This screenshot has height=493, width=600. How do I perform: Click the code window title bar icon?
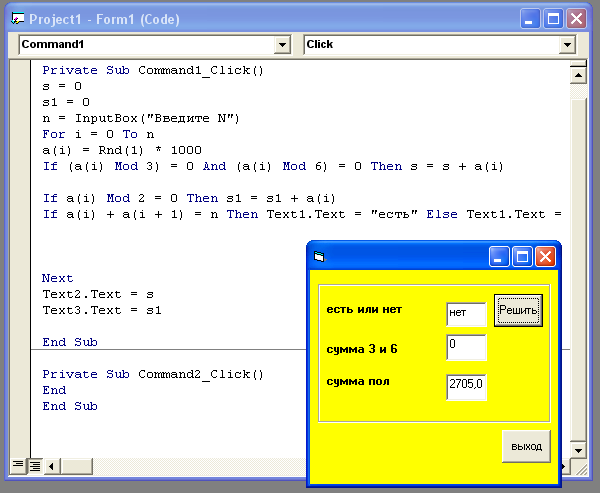point(18,18)
